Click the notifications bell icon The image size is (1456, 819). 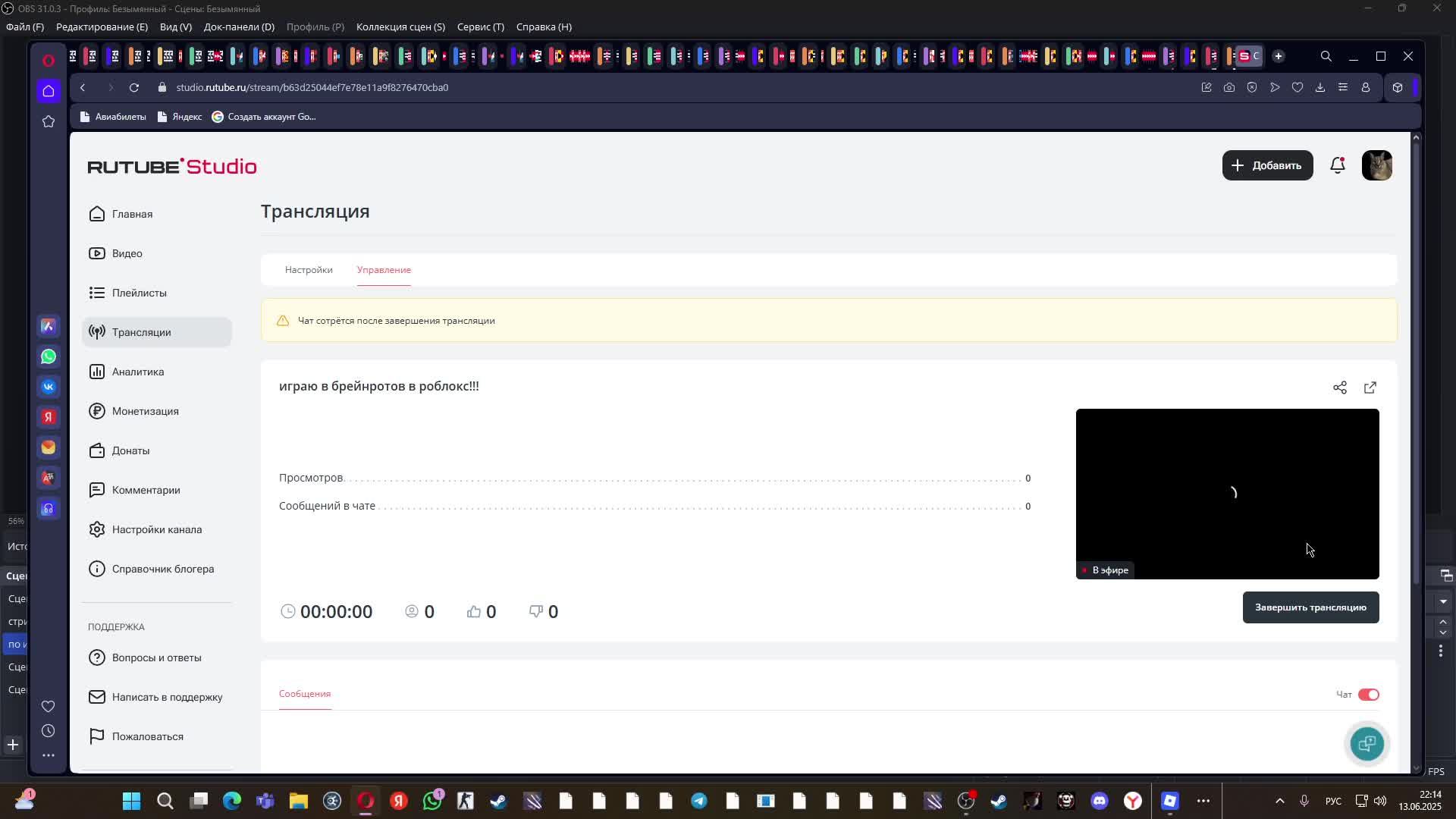coord(1338,165)
